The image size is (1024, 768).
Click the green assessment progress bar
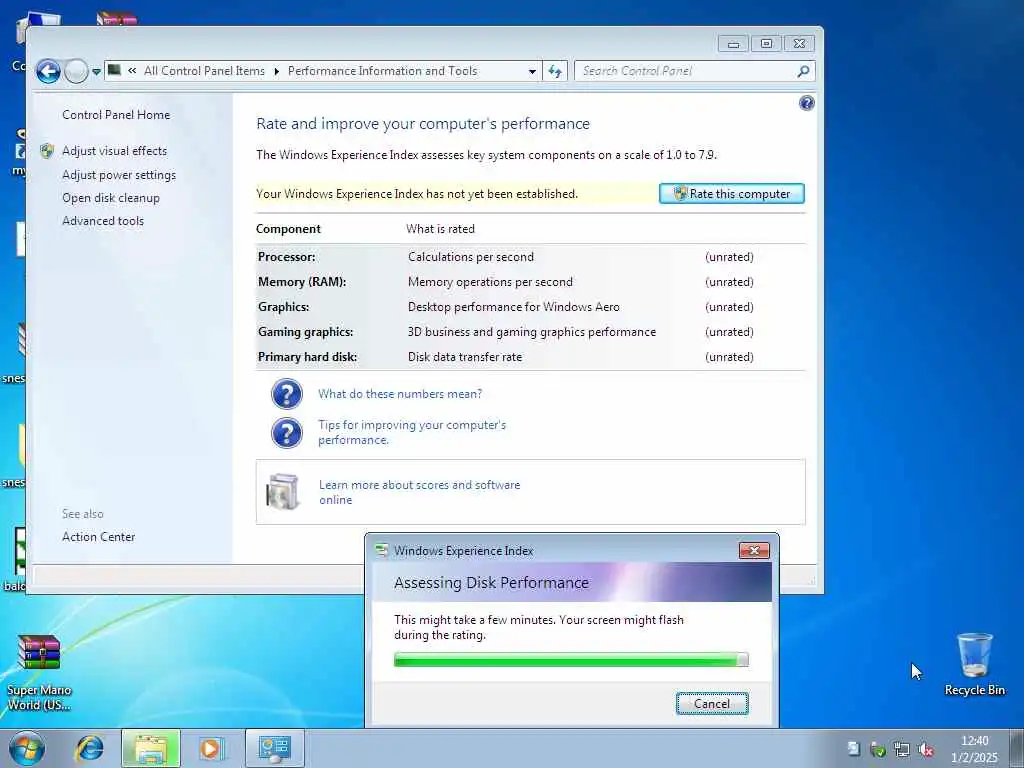click(x=571, y=660)
